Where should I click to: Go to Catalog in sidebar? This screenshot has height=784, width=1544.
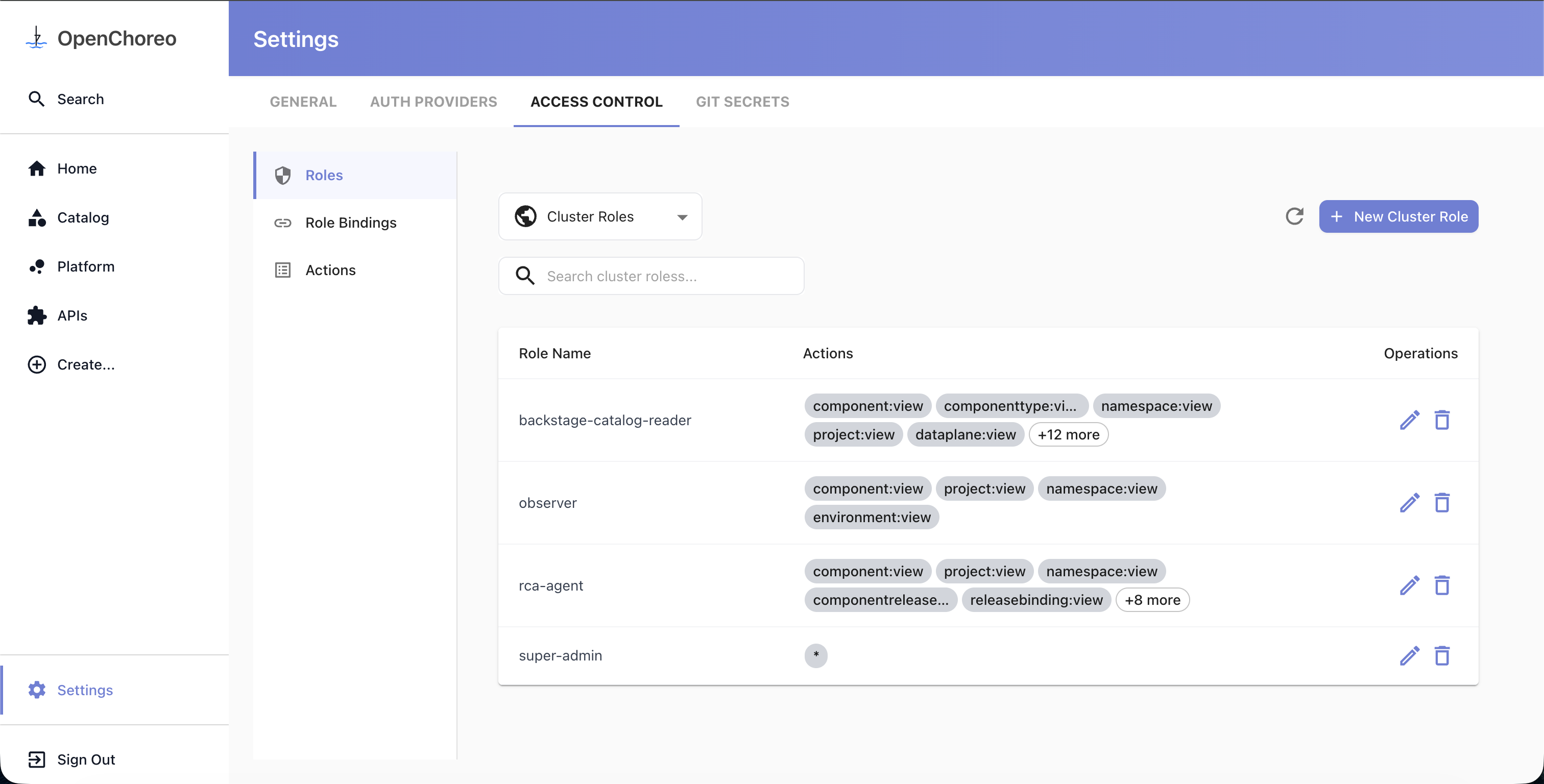click(x=83, y=217)
